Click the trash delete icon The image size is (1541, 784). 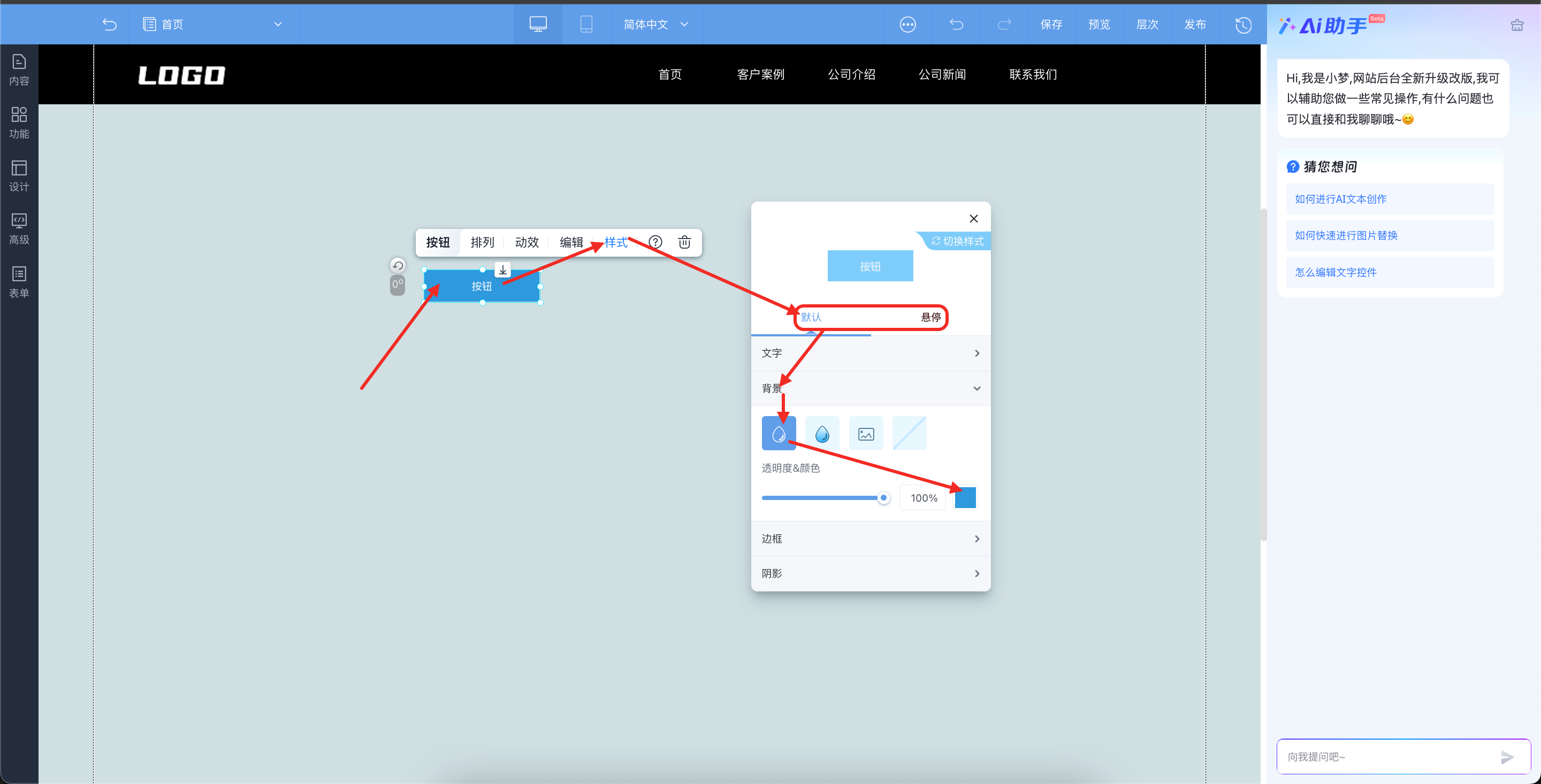[684, 242]
